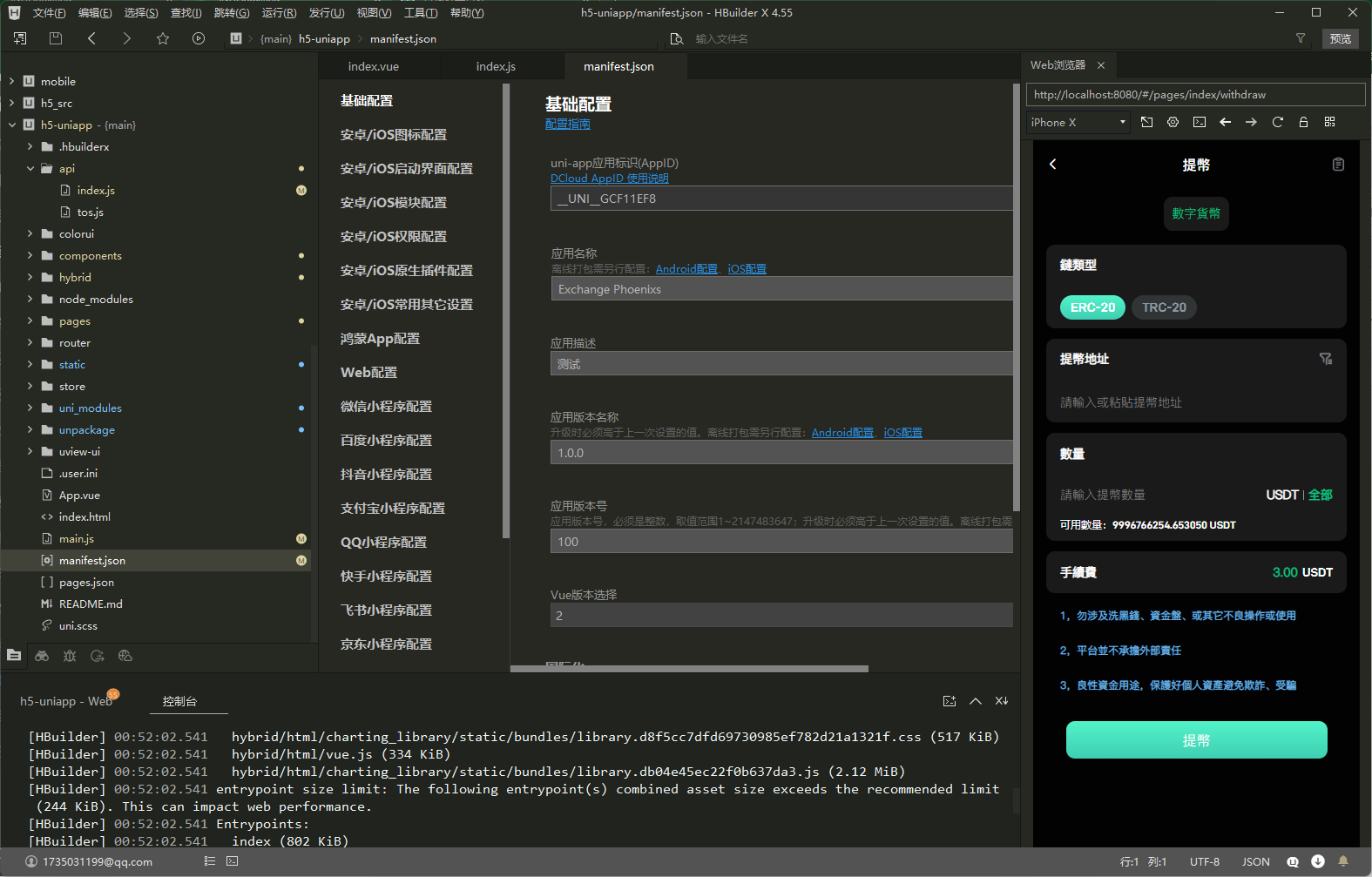Go back with the toolbar left chevron
Viewport: 1372px width, 877px height.
click(91, 38)
